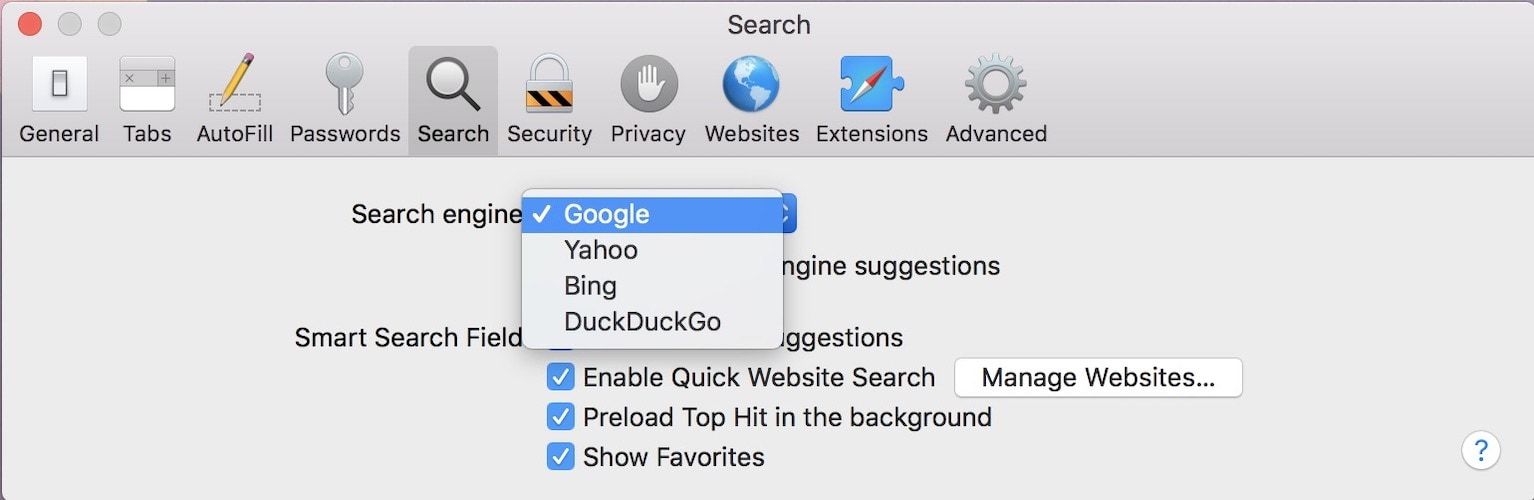Open the Passwords key icon pane
This screenshot has width=1534, height=500.
345,101
